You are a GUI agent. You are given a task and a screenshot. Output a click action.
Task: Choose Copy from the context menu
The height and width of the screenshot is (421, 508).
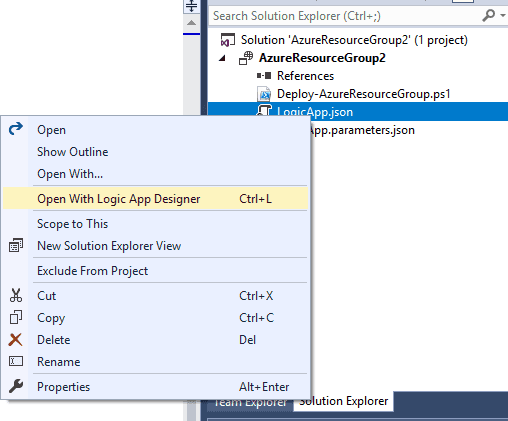155,318
